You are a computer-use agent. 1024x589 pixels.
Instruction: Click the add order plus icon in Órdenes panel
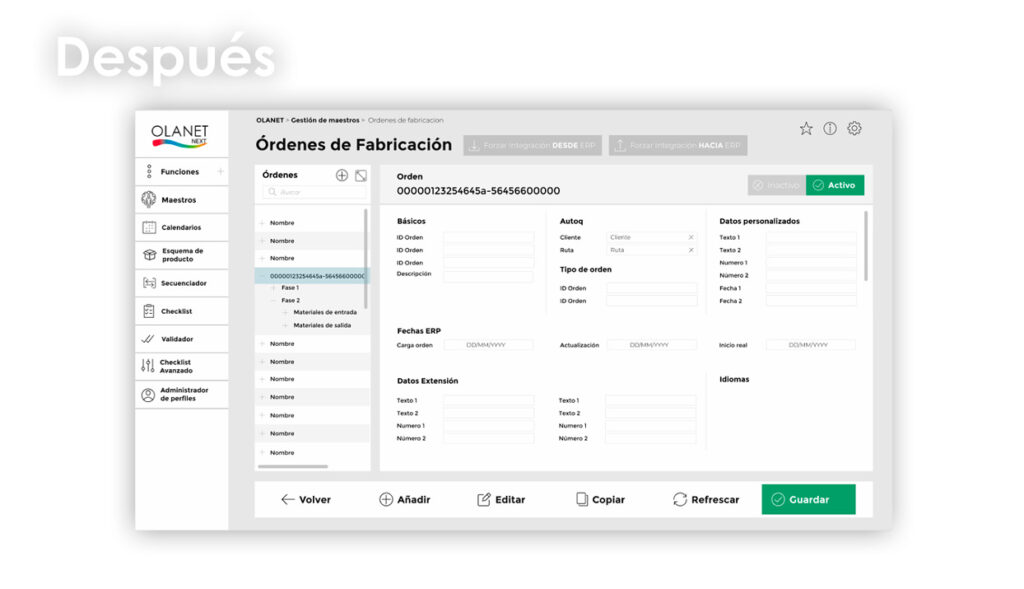coord(342,175)
